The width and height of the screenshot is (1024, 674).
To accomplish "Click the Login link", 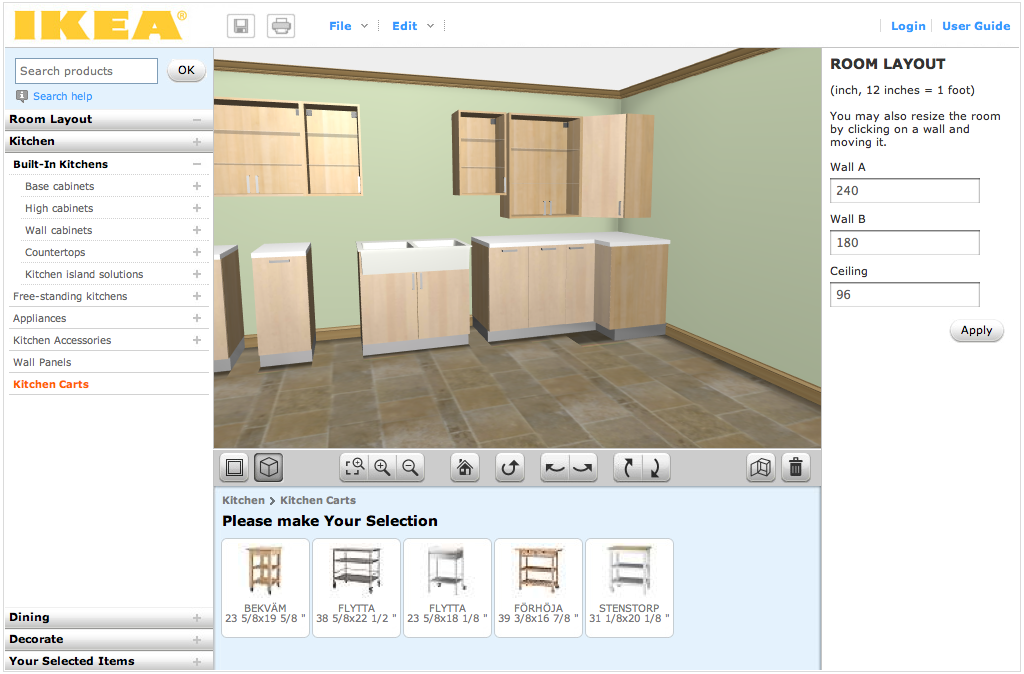I will 908,26.
